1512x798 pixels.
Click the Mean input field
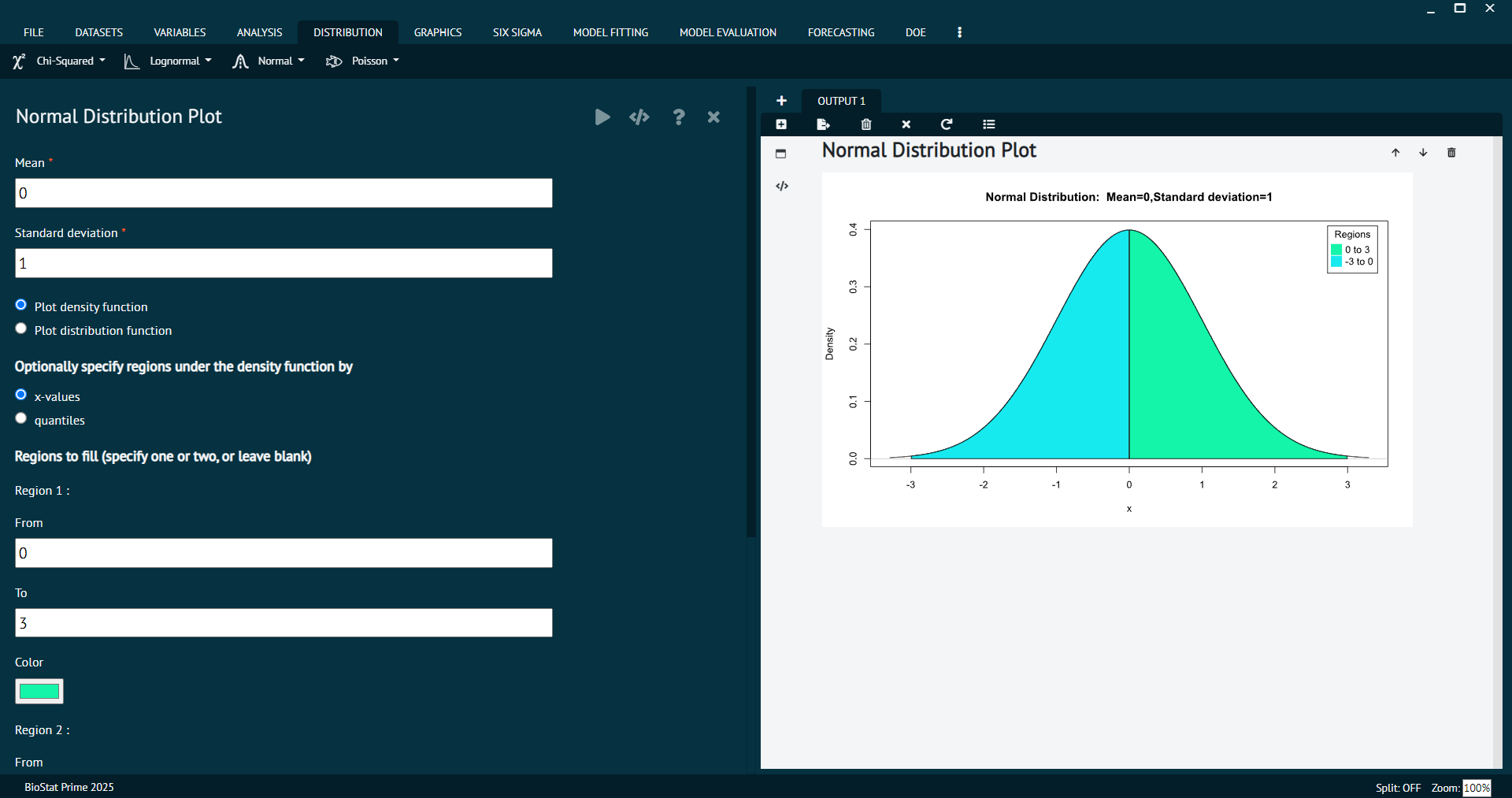(283, 193)
